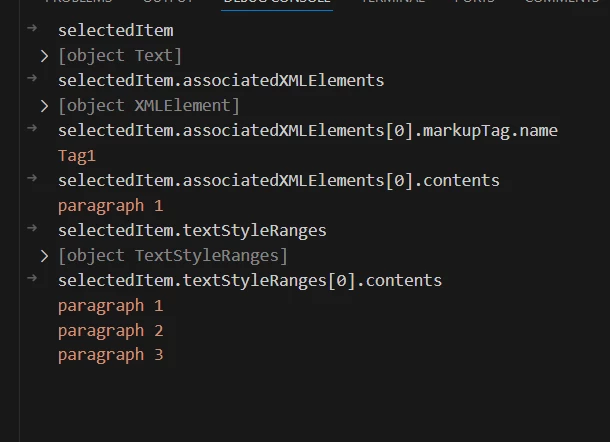Open the Ports panel tab
Viewport: 610px width, 442px height.
[475, 1]
